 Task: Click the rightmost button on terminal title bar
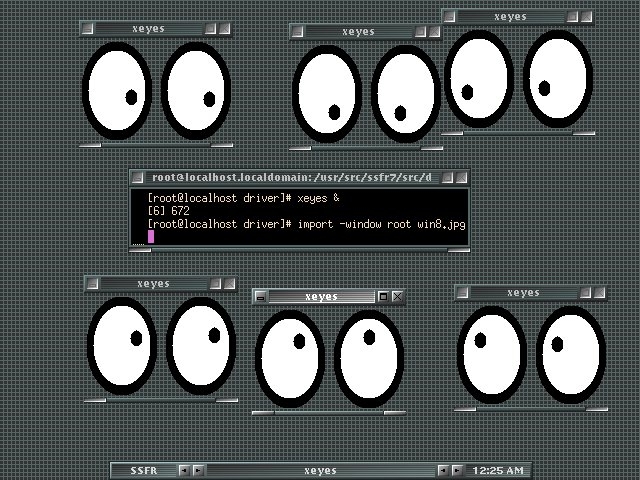(460, 177)
